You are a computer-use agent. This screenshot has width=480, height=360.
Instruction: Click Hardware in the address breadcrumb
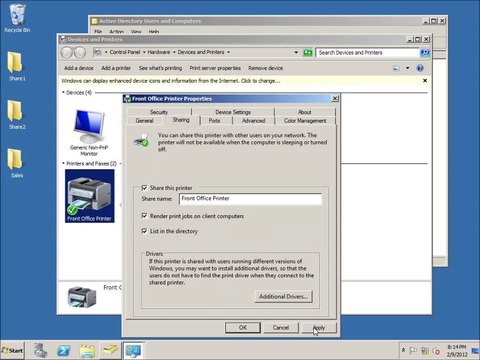pos(159,52)
